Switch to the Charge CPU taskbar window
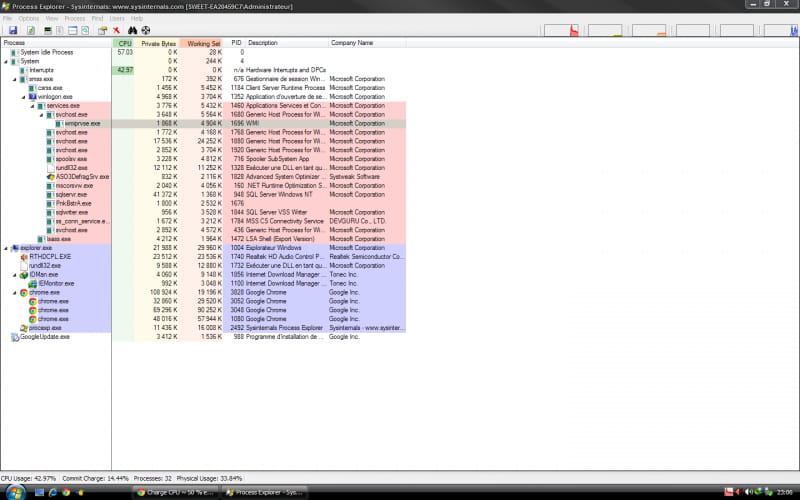The image size is (800, 500). 176,492
